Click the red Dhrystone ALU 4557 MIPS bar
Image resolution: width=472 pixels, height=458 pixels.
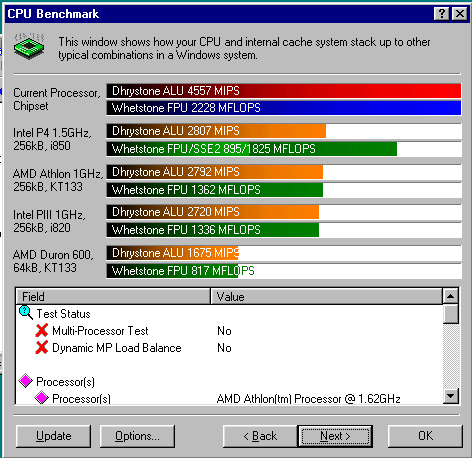284,91
